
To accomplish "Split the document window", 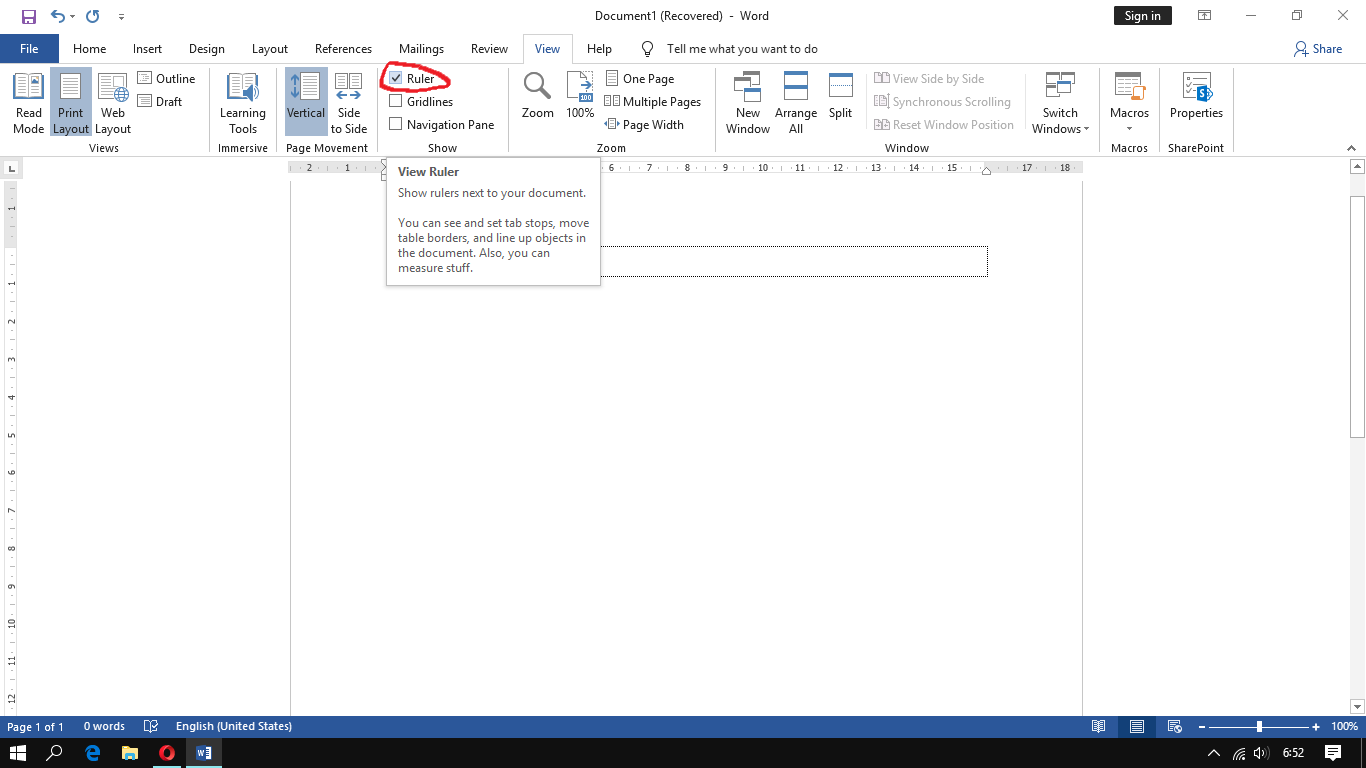I will pyautogui.click(x=841, y=96).
